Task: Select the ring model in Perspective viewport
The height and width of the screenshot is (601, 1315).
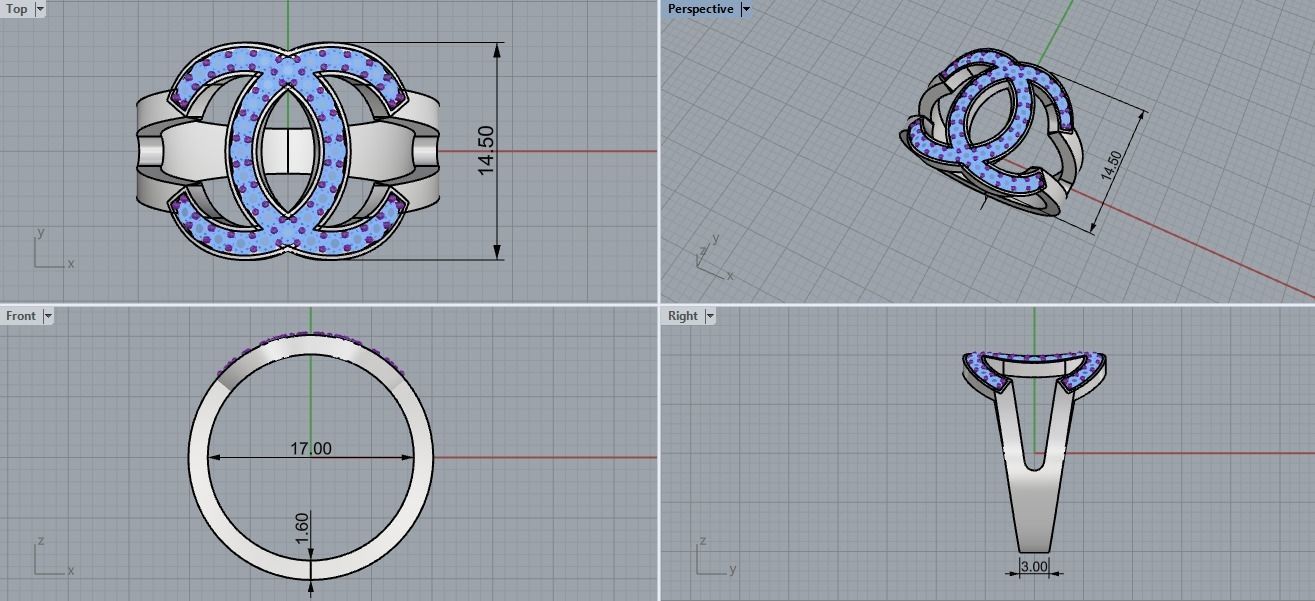Action: point(990,130)
